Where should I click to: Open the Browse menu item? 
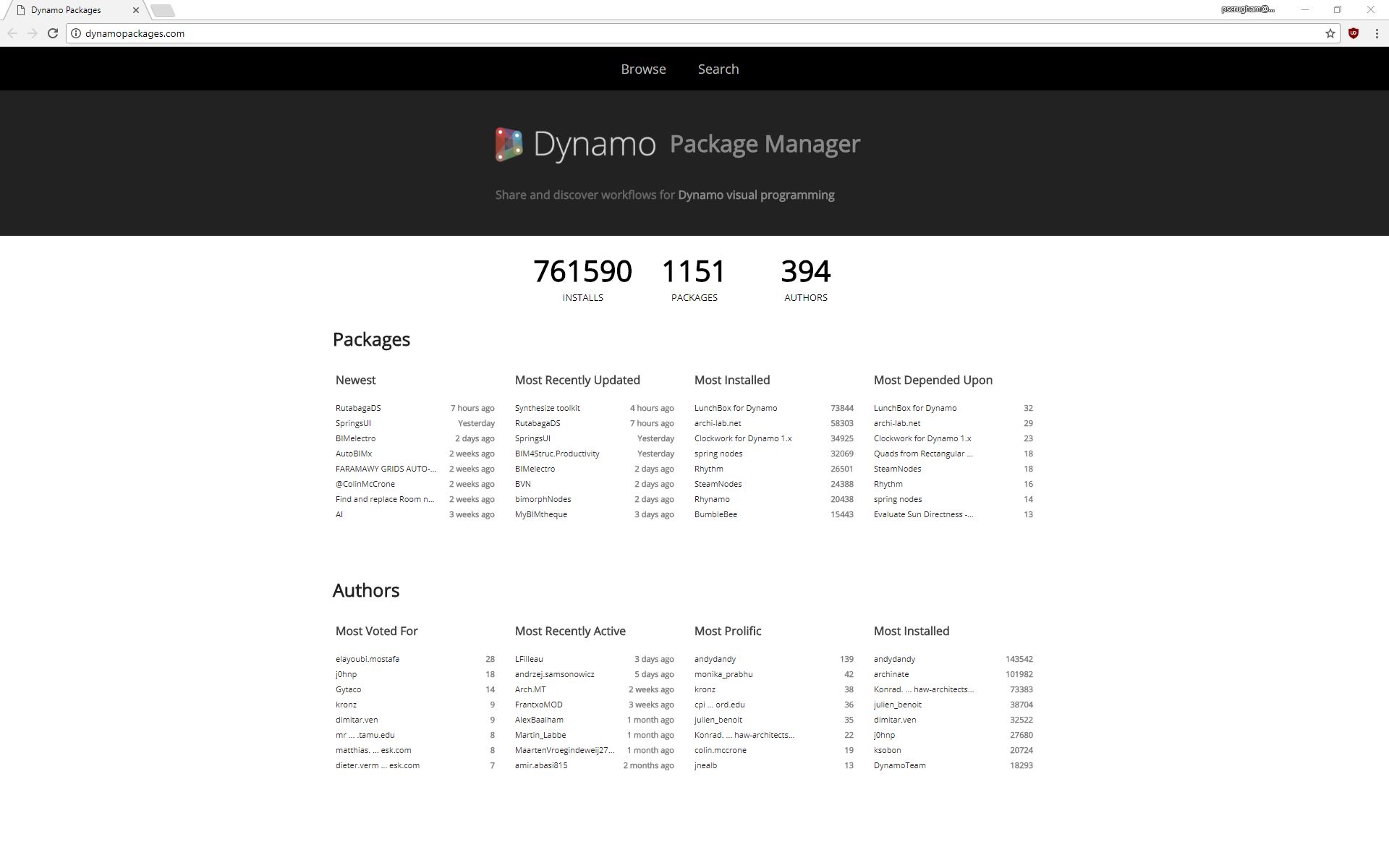tap(643, 69)
